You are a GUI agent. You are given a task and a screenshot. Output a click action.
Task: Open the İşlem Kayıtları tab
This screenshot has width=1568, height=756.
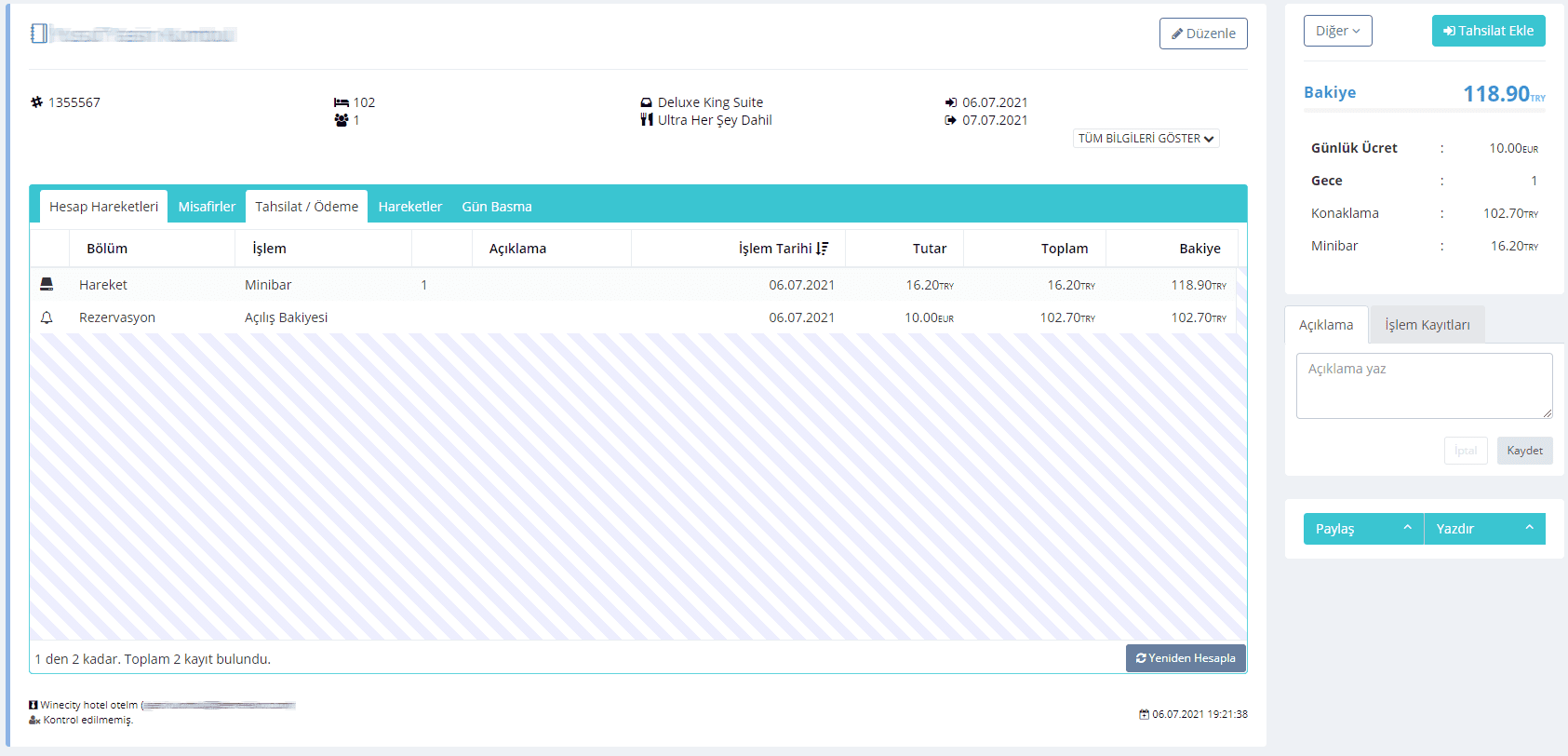click(x=1427, y=325)
